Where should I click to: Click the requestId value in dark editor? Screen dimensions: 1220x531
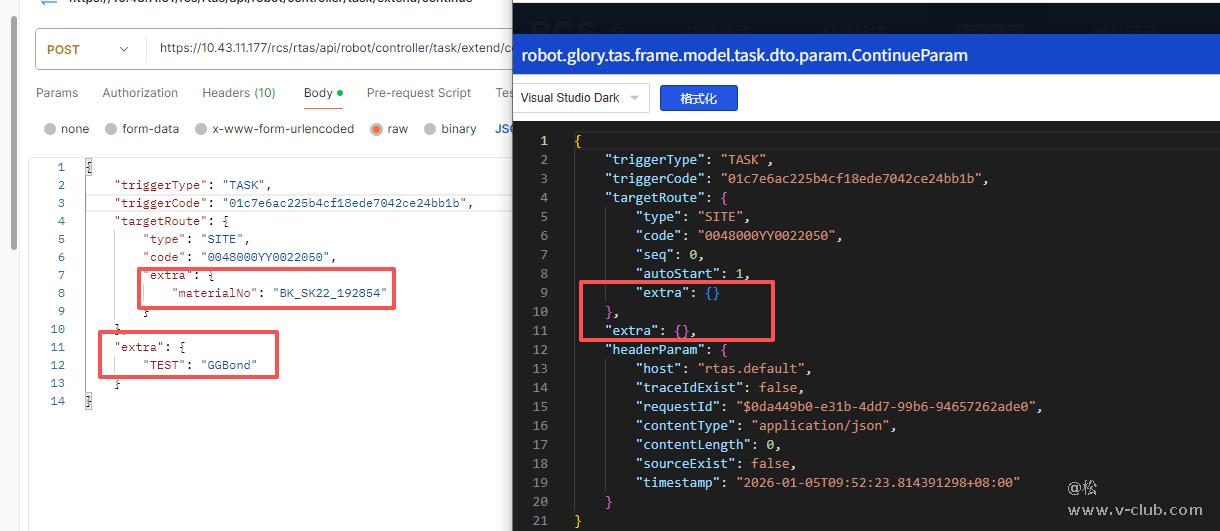pos(889,407)
